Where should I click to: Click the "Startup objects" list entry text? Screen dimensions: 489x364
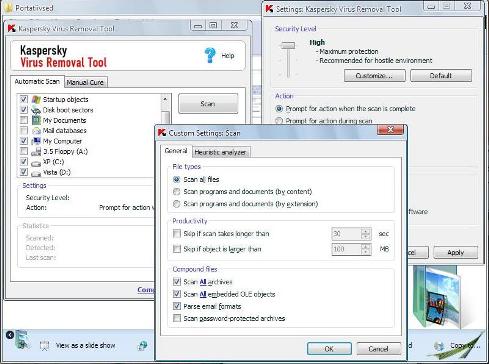[x=65, y=99]
